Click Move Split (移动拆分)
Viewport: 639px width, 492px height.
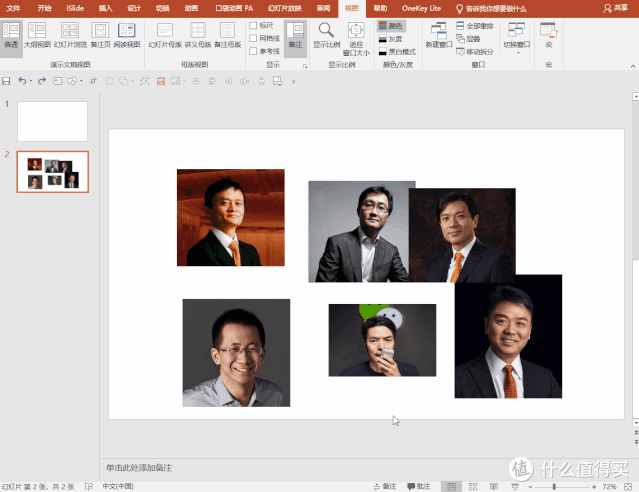(x=475, y=52)
